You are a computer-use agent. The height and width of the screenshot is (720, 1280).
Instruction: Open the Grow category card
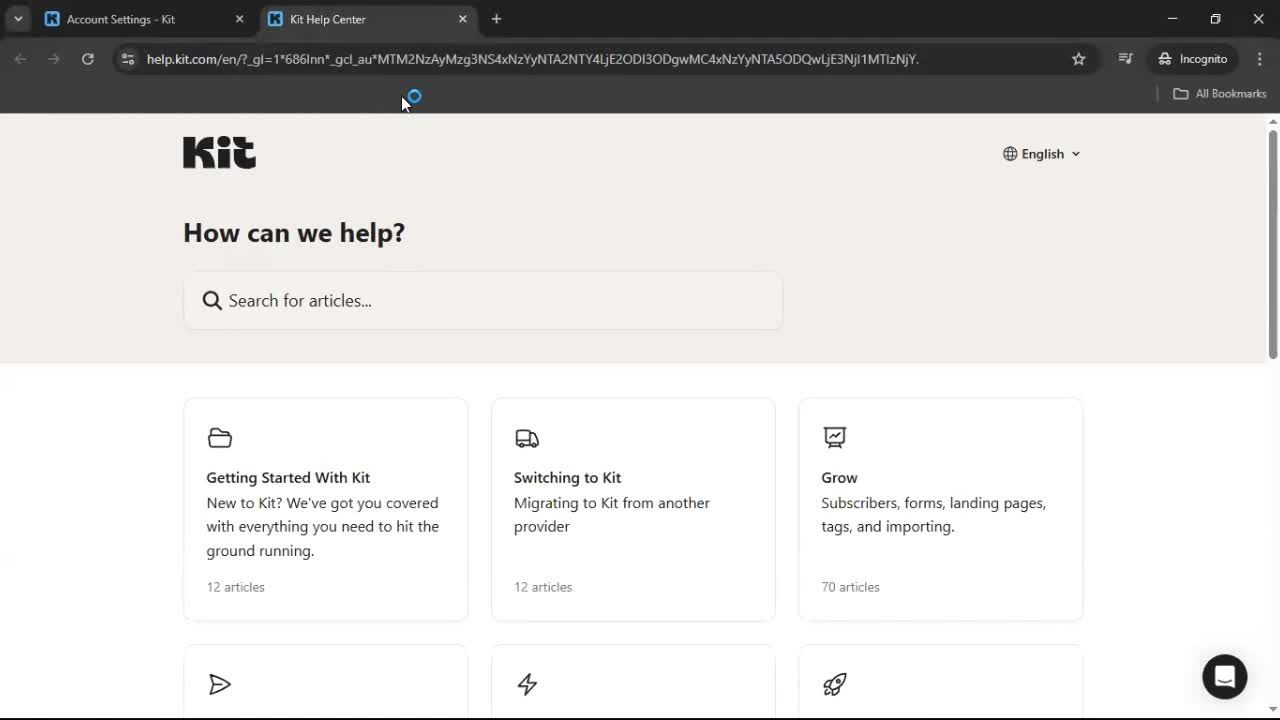pyautogui.click(x=940, y=508)
